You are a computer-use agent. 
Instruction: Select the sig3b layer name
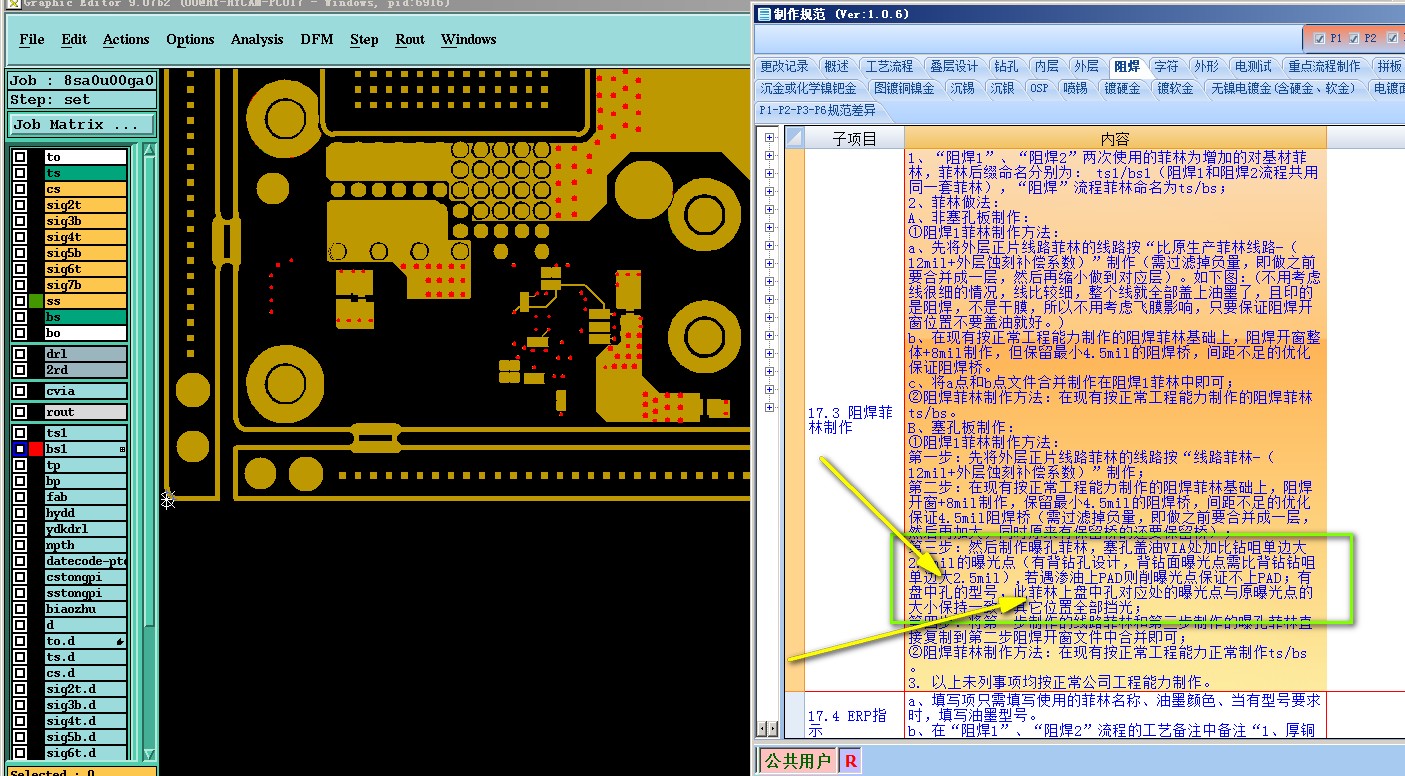point(85,221)
